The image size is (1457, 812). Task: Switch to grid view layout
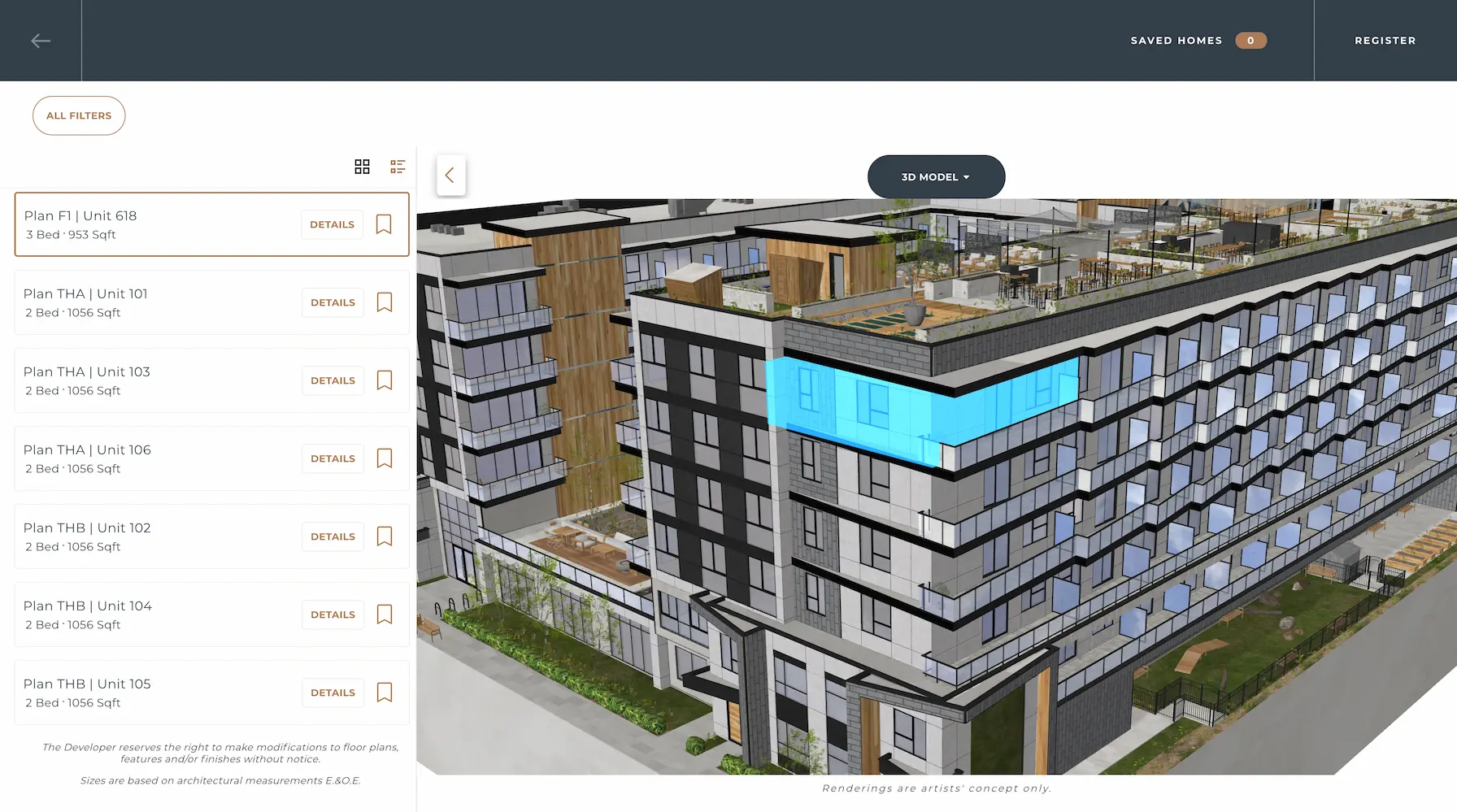[362, 167]
